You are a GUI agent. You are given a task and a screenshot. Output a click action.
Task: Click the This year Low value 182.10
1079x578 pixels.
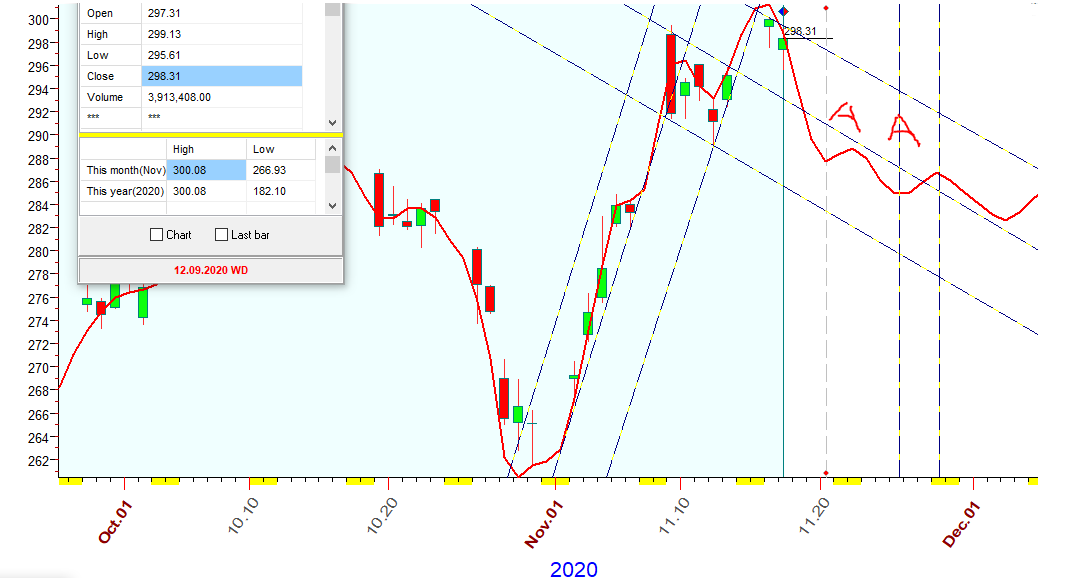[x=280, y=191]
